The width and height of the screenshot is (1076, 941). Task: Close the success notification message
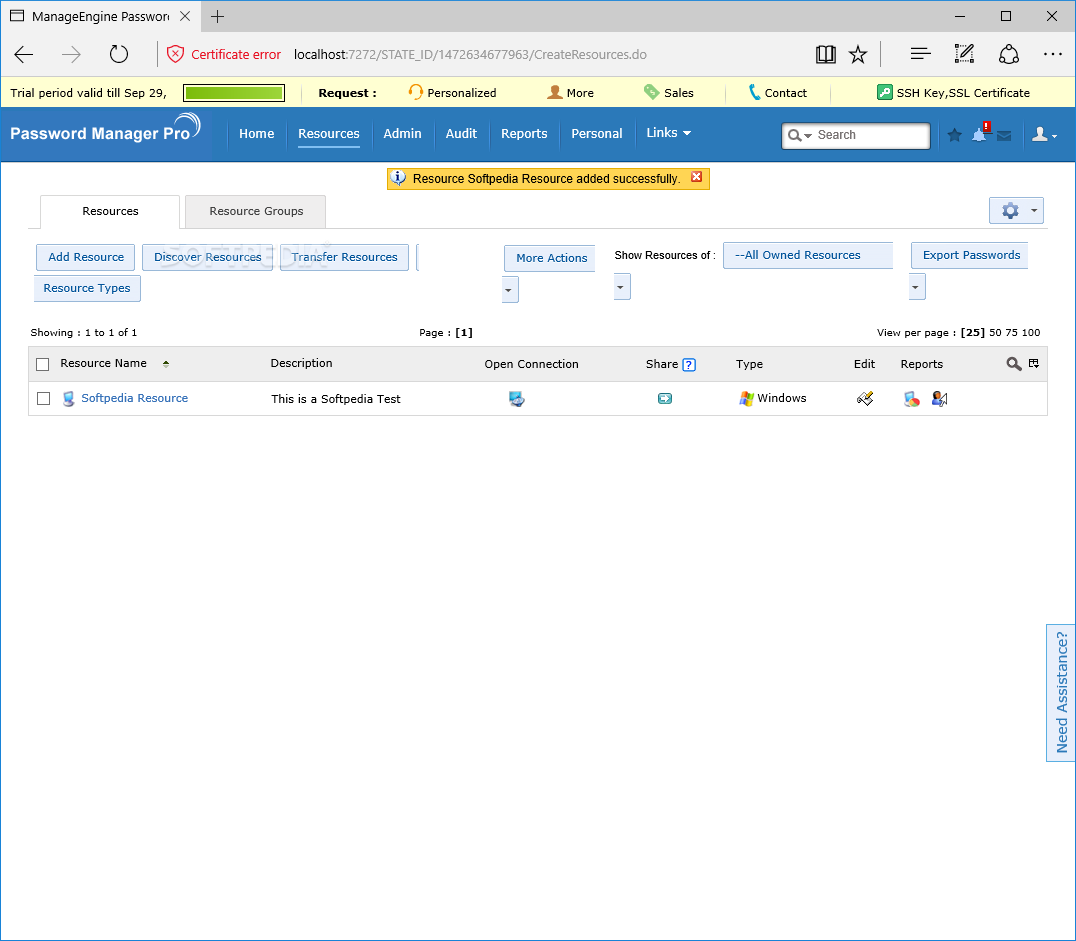point(696,177)
